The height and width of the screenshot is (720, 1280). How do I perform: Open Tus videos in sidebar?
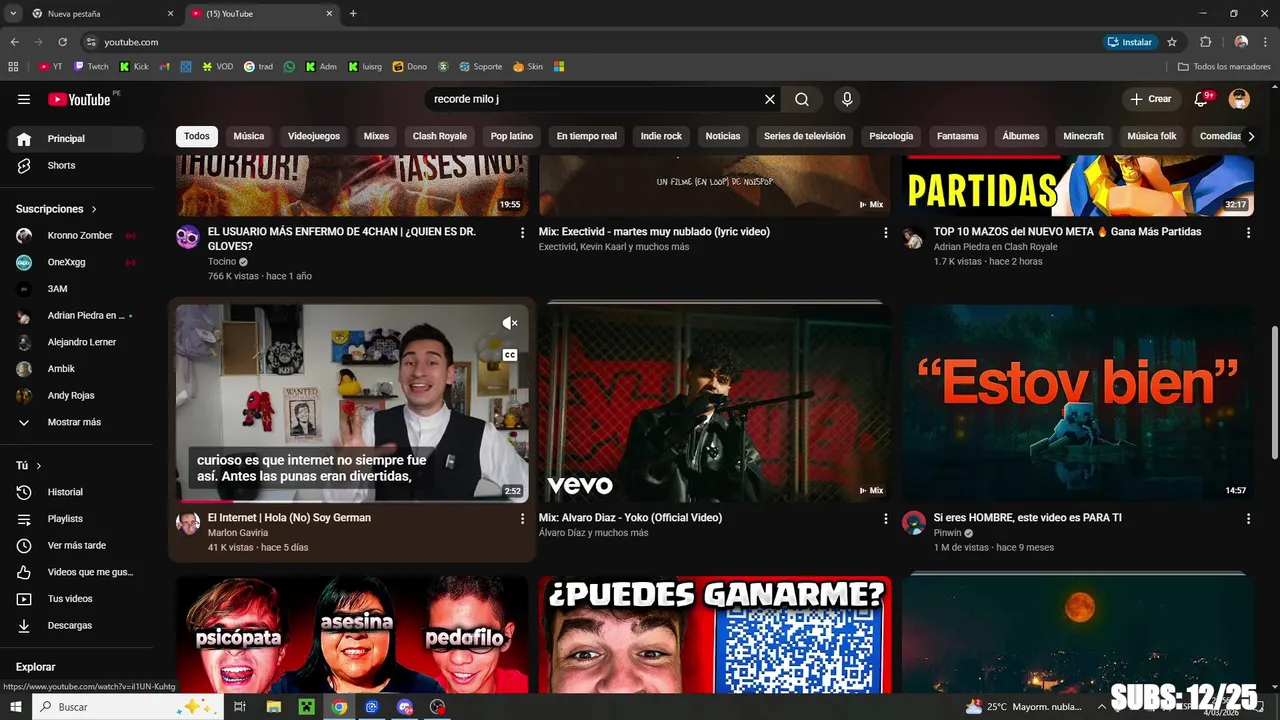coord(76,599)
